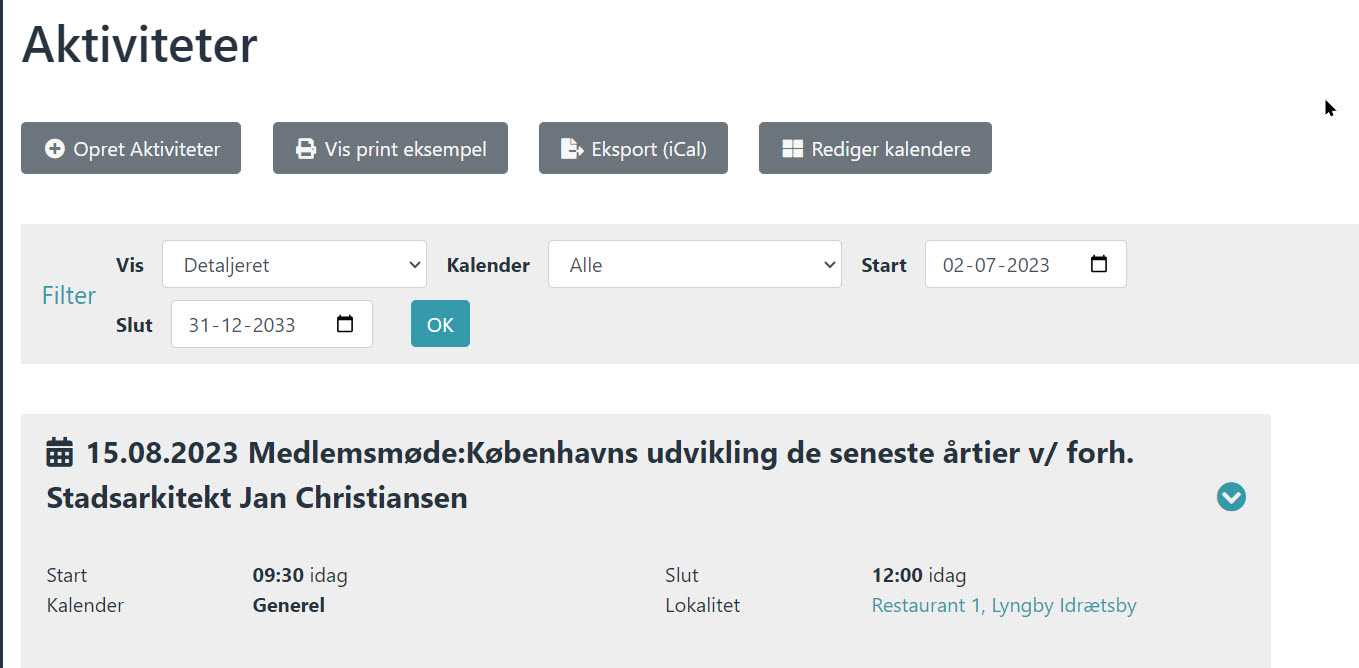The width and height of the screenshot is (1359, 668).
Task: Open the Vis dropdown showing Detaljeret
Action: [294, 265]
